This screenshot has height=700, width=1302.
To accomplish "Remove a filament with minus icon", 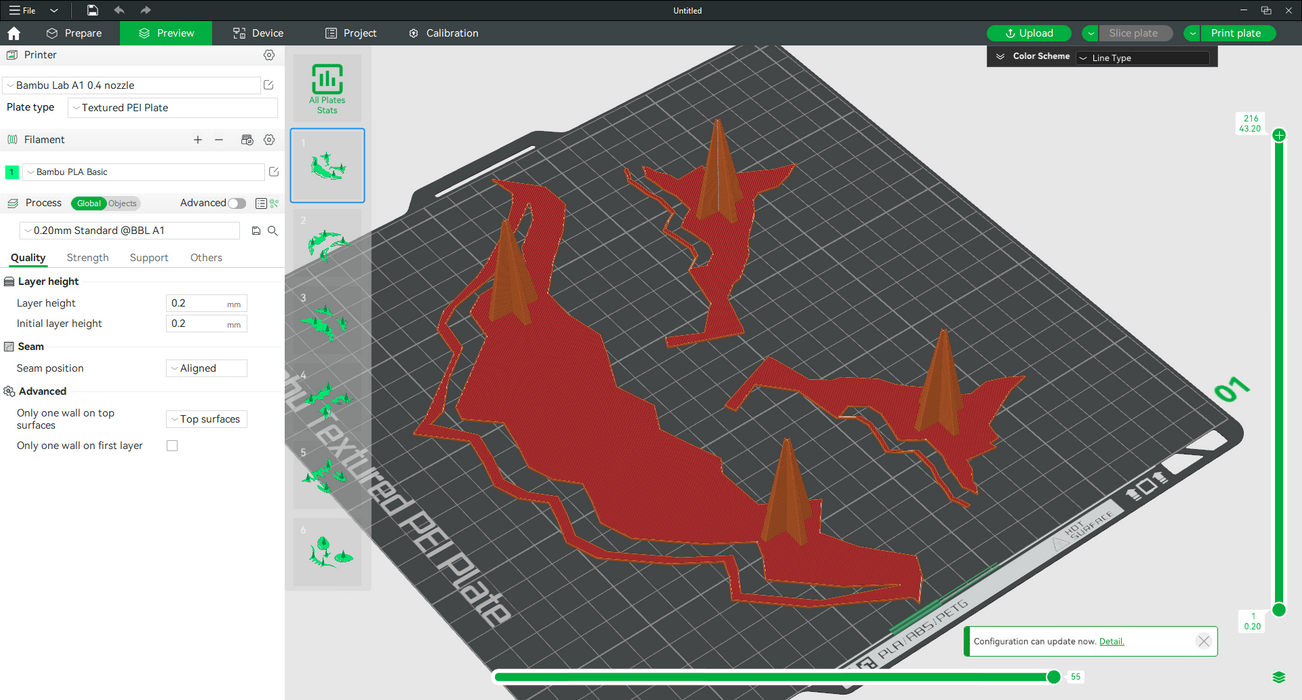I will click(x=219, y=140).
